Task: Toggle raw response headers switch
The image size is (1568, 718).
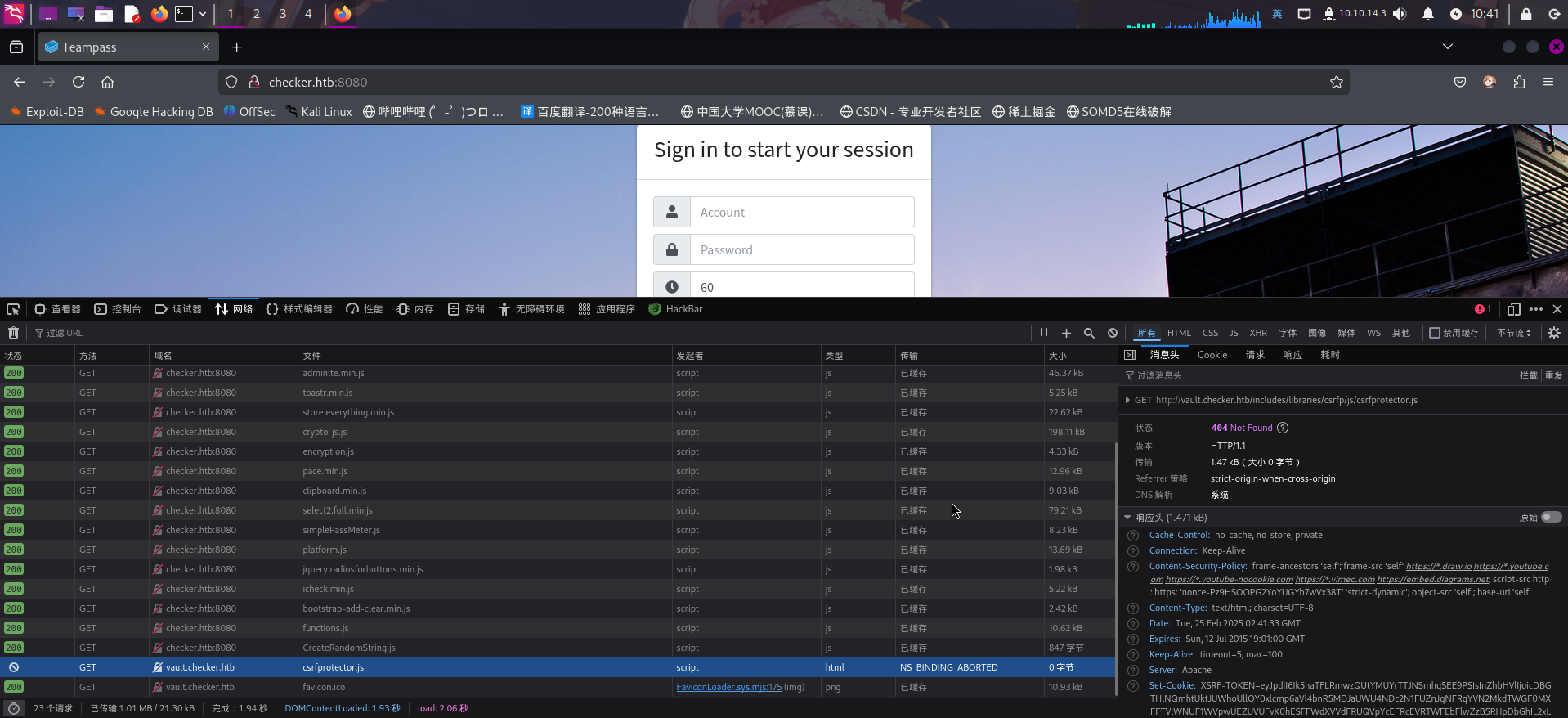Action: point(1551,517)
